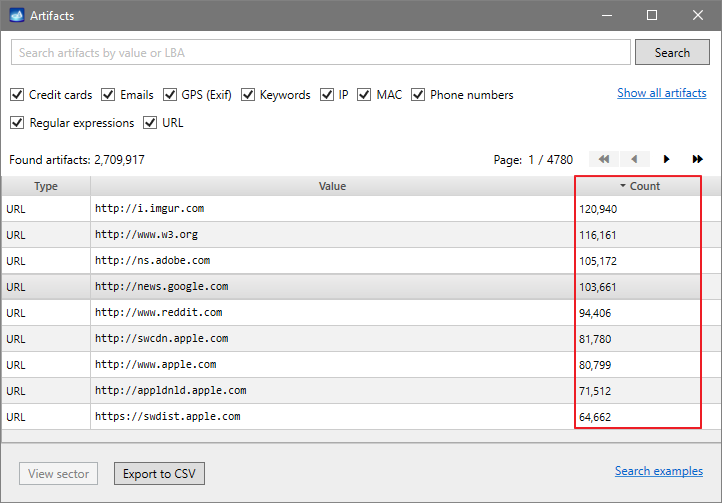Go to the next page of results
Viewport: 722px width, 503px height.
coord(666,159)
